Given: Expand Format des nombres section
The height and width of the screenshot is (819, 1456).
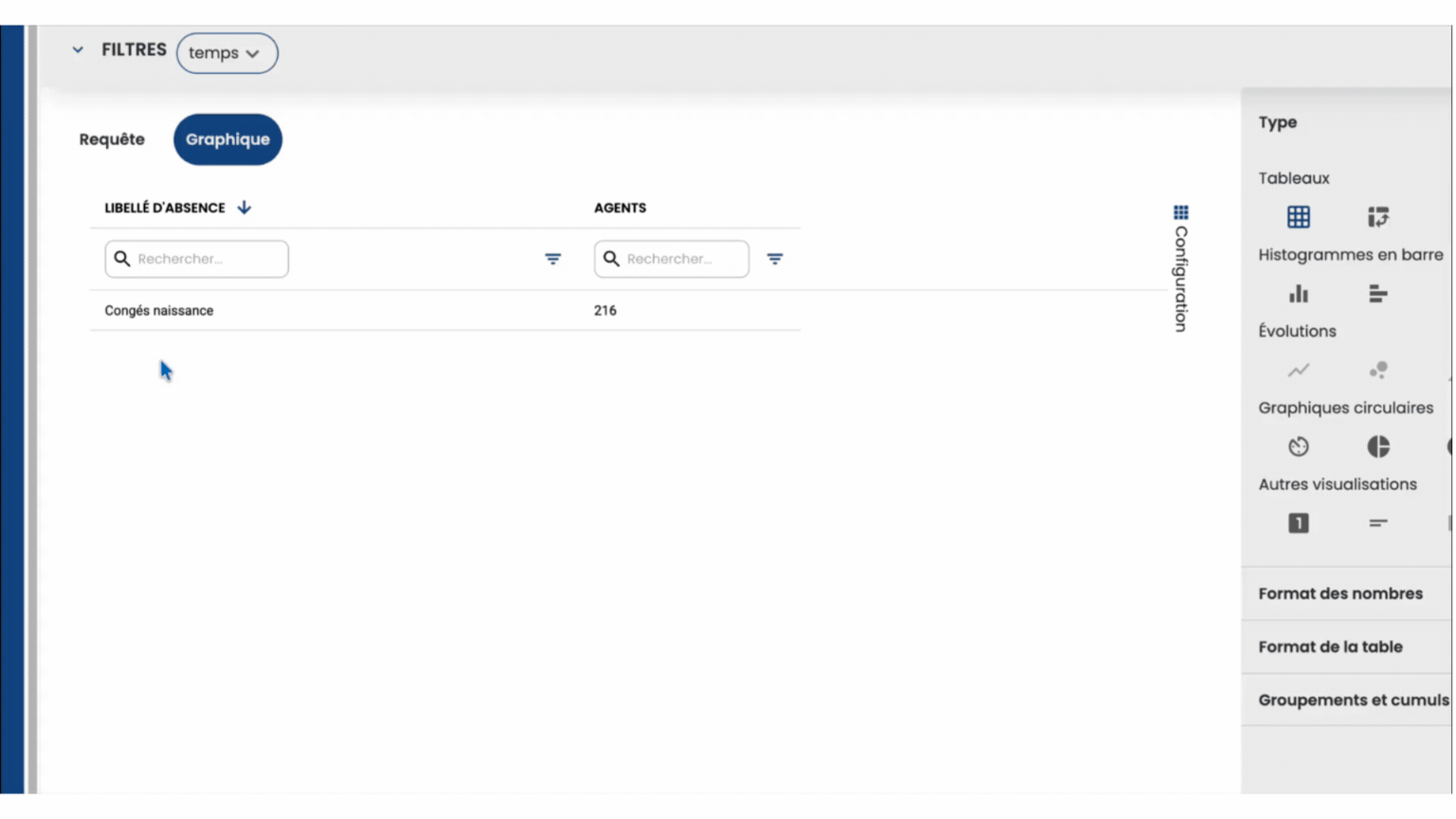Looking at the screenshot, I should click(x=1339, y=593).
